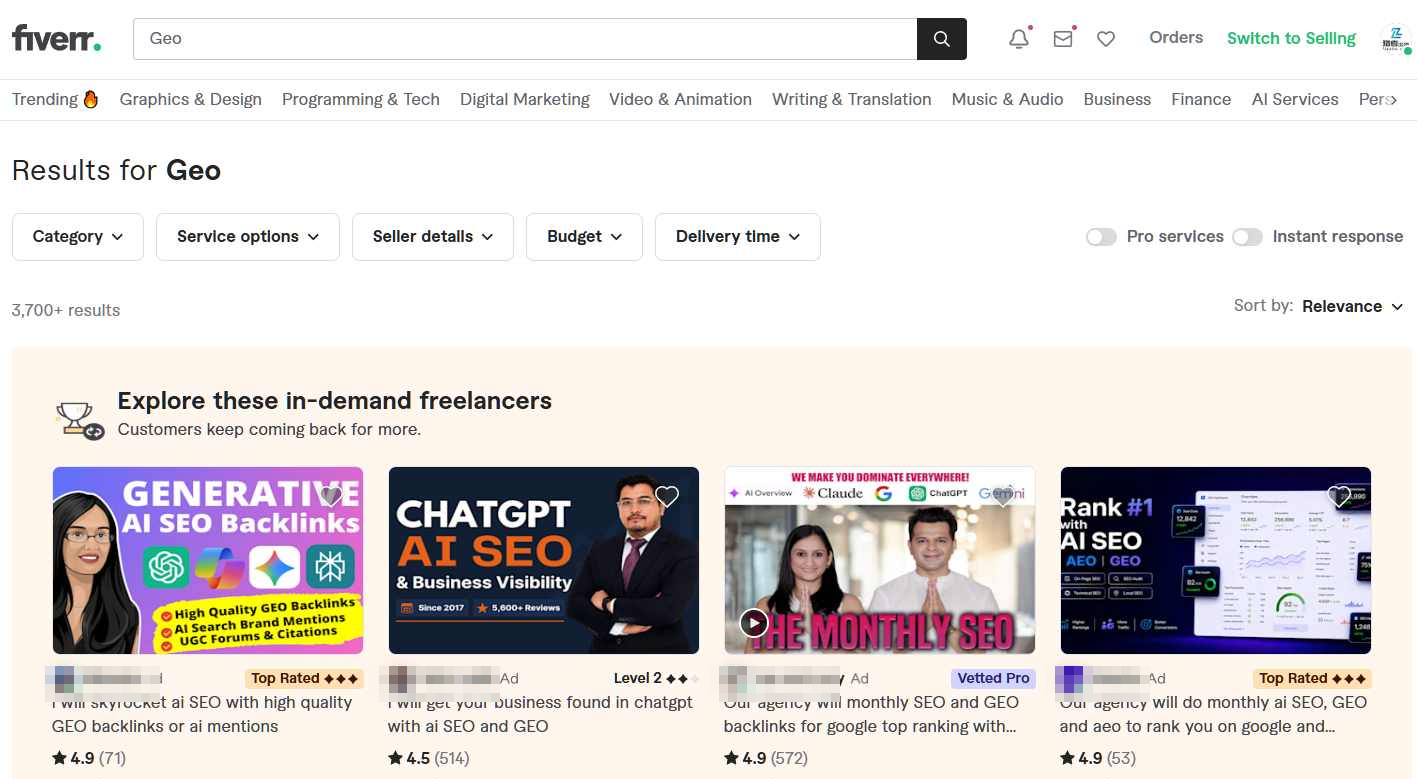
Task: Click the trophy in-demand freelancers icon
Action: 80,419
